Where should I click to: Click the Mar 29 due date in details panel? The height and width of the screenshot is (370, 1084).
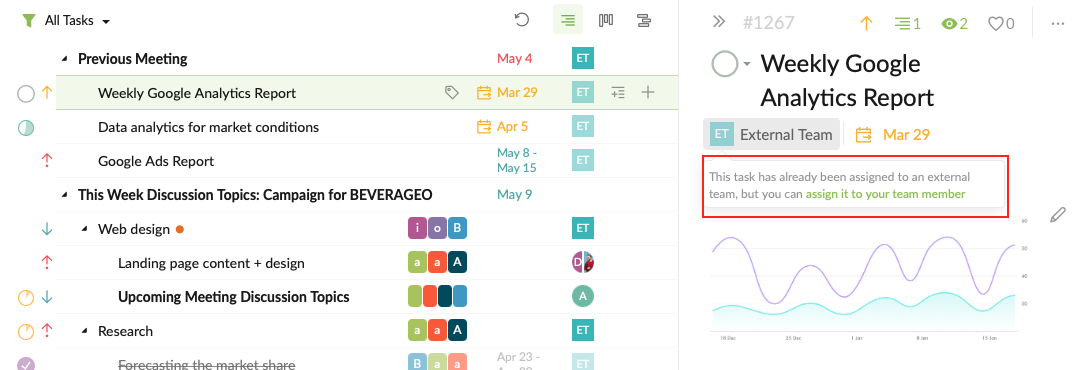[893, 134]
